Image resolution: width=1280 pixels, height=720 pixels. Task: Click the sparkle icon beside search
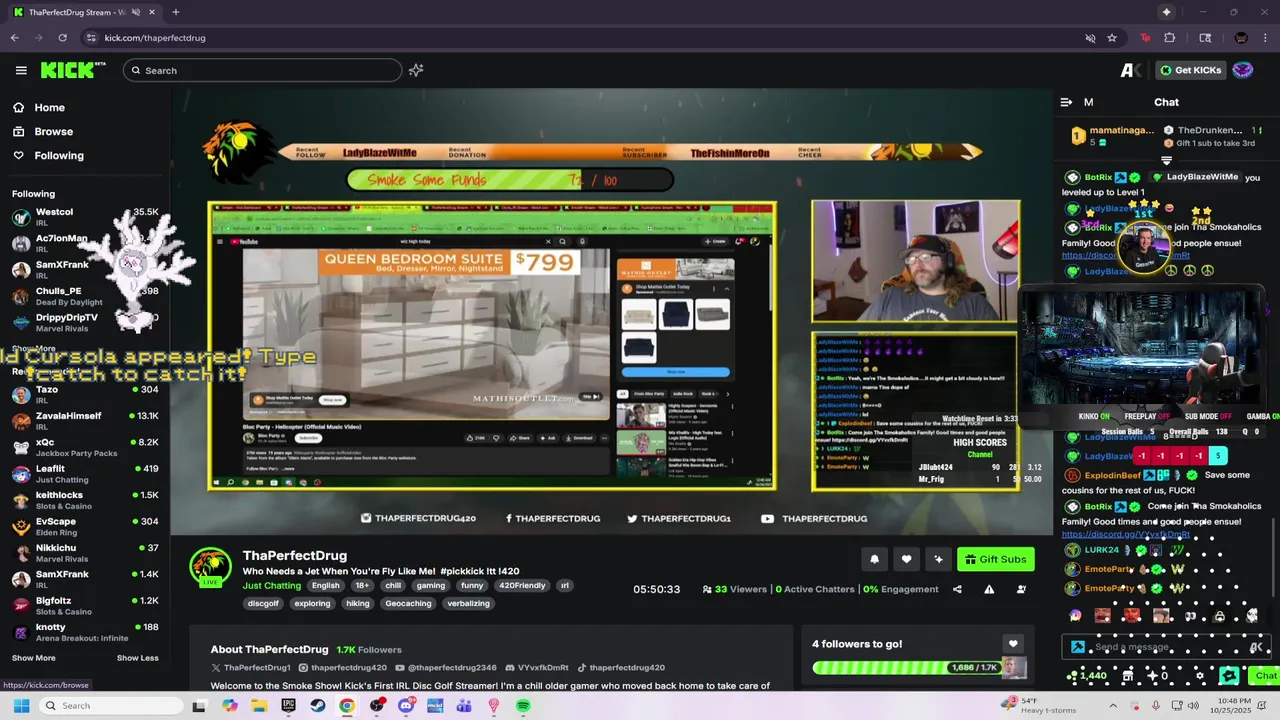(x=416, y=70)
